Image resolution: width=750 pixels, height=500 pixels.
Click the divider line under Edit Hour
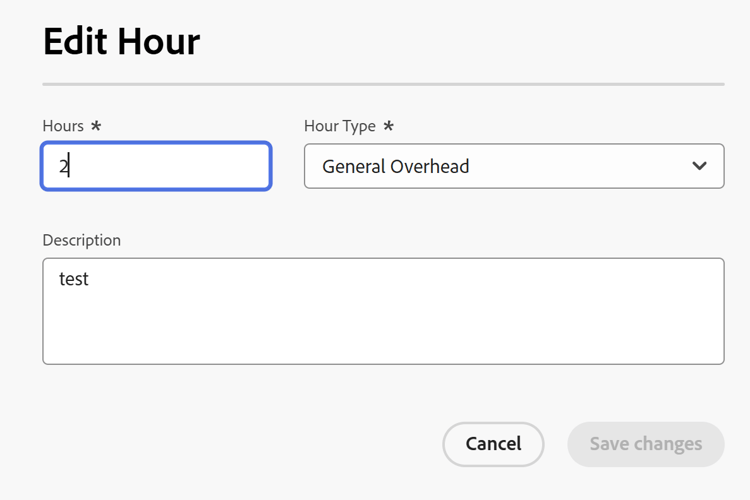(x=383, y=84)
